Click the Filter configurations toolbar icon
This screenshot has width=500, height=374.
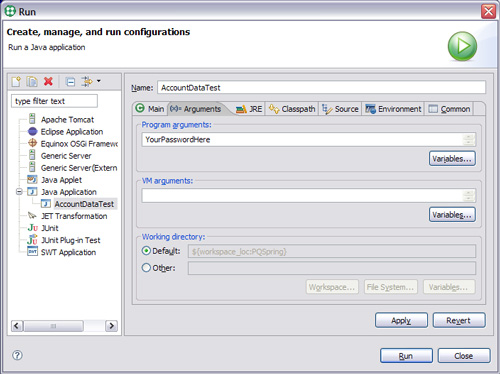click(87, 82)
